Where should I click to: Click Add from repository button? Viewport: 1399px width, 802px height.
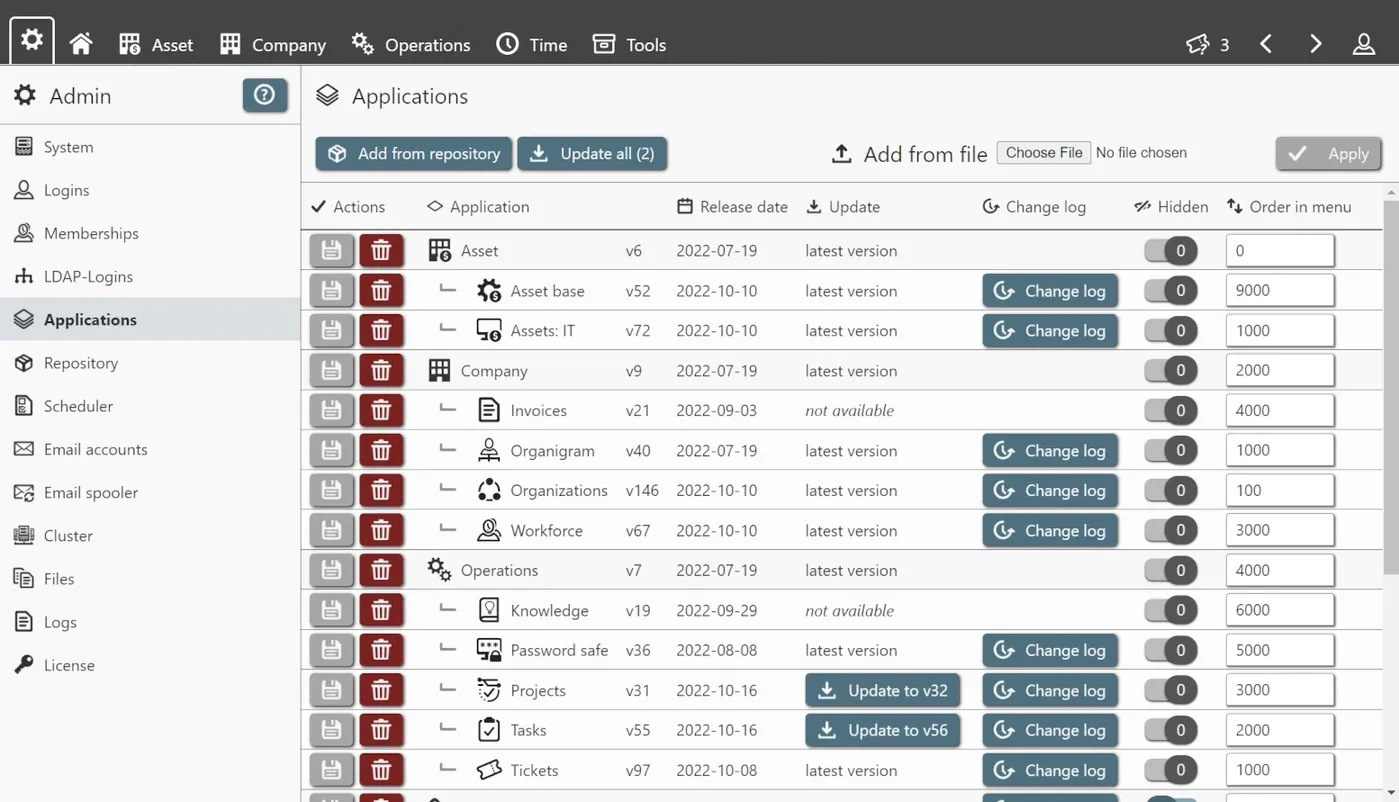click(414, 153)
